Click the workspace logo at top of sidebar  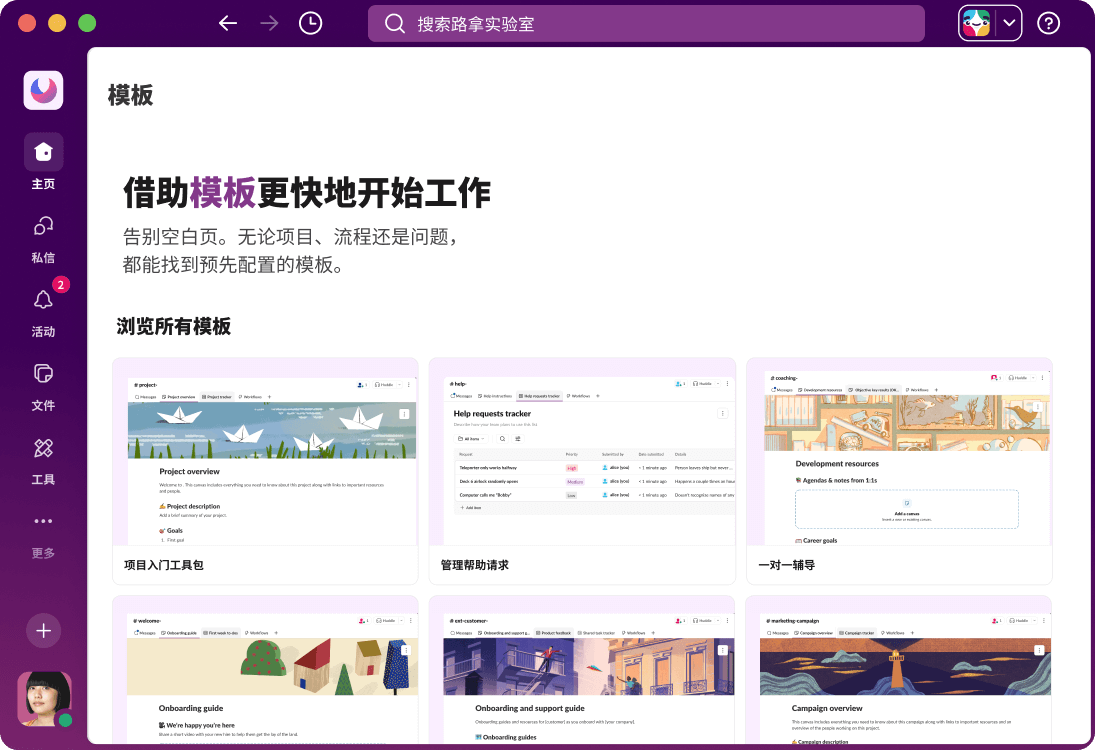click(43, 90)
